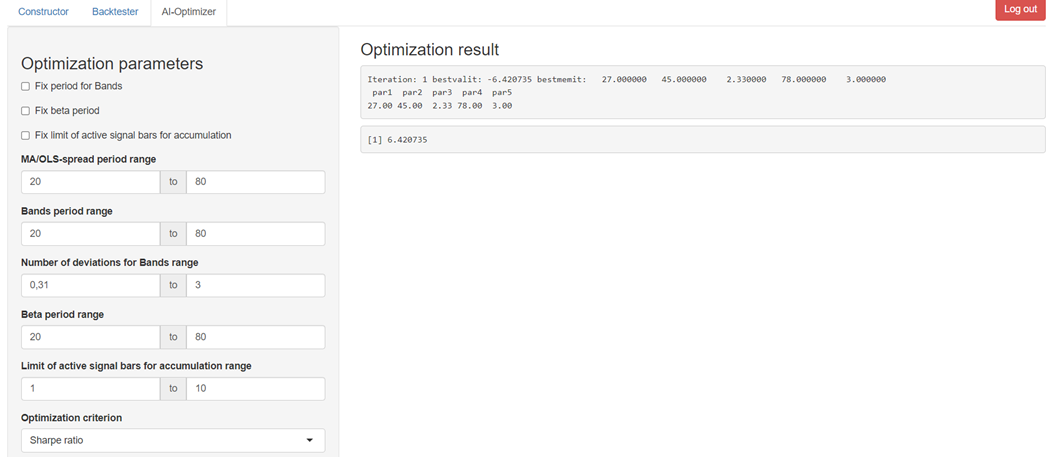The height and width of the screenshot is (457, 1048).
Task: Select the deviations for Bands minimum field
Action: pos(90,286)
